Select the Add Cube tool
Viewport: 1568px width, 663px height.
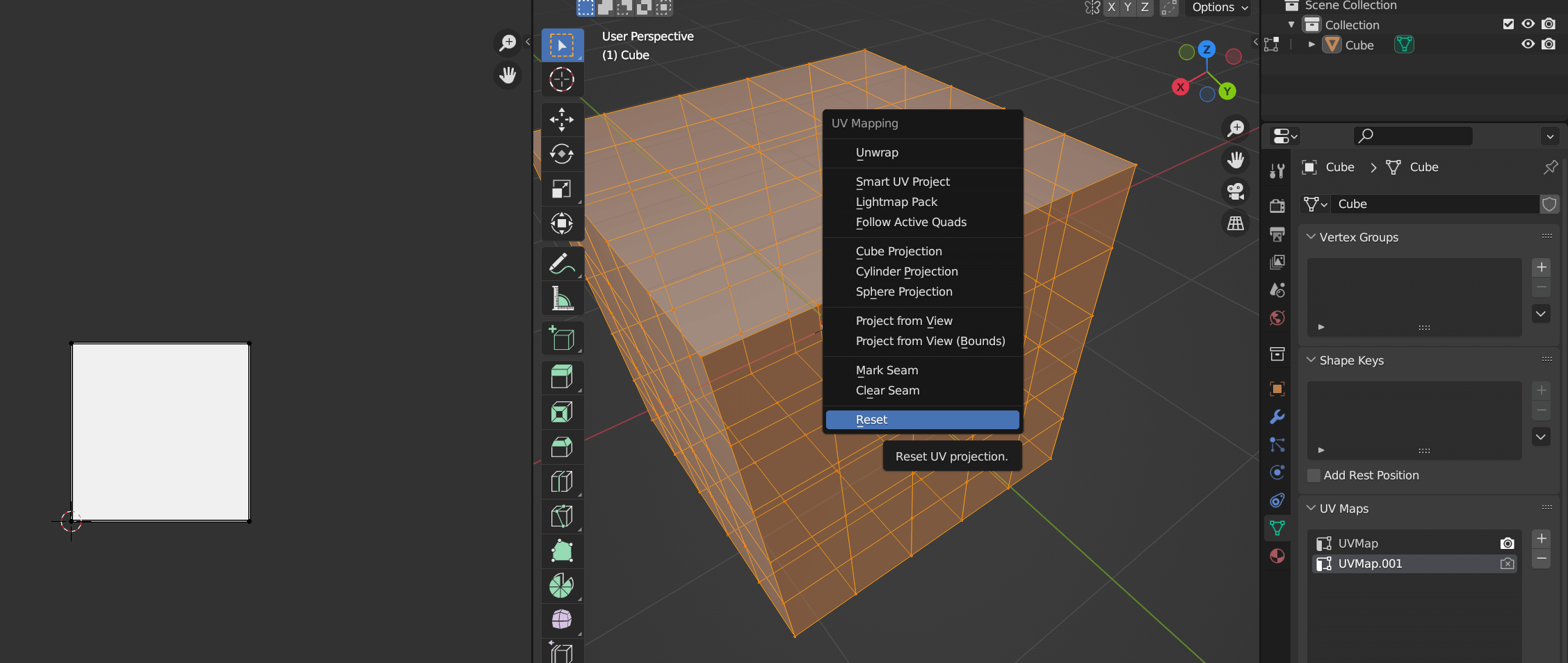tap(562, 339)
